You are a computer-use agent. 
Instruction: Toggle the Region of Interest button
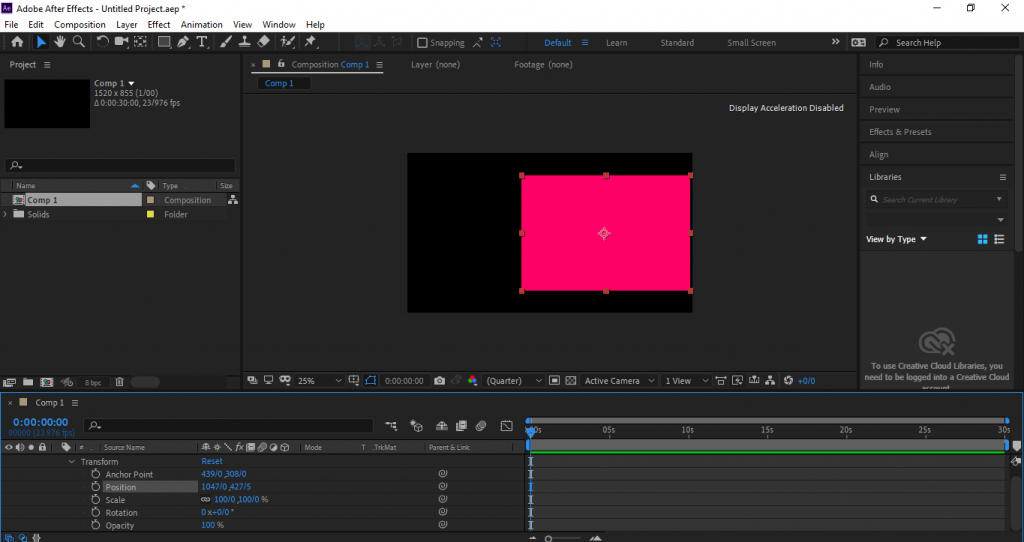point(554,381)
